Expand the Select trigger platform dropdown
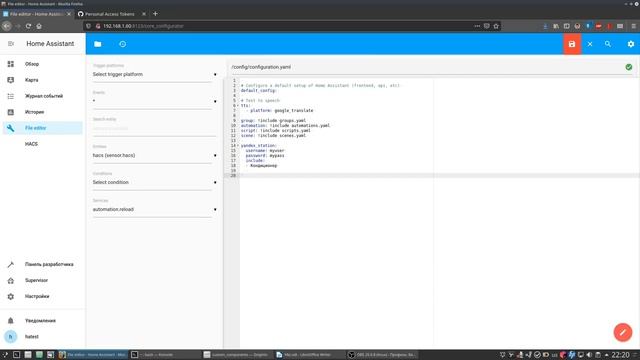 pyautogui.click(x=154, y=75)
